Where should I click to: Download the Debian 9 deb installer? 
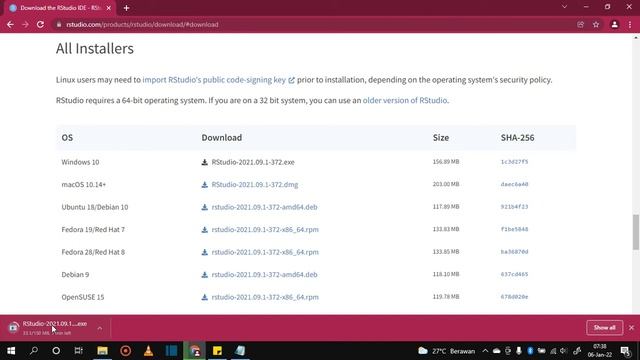264,274
